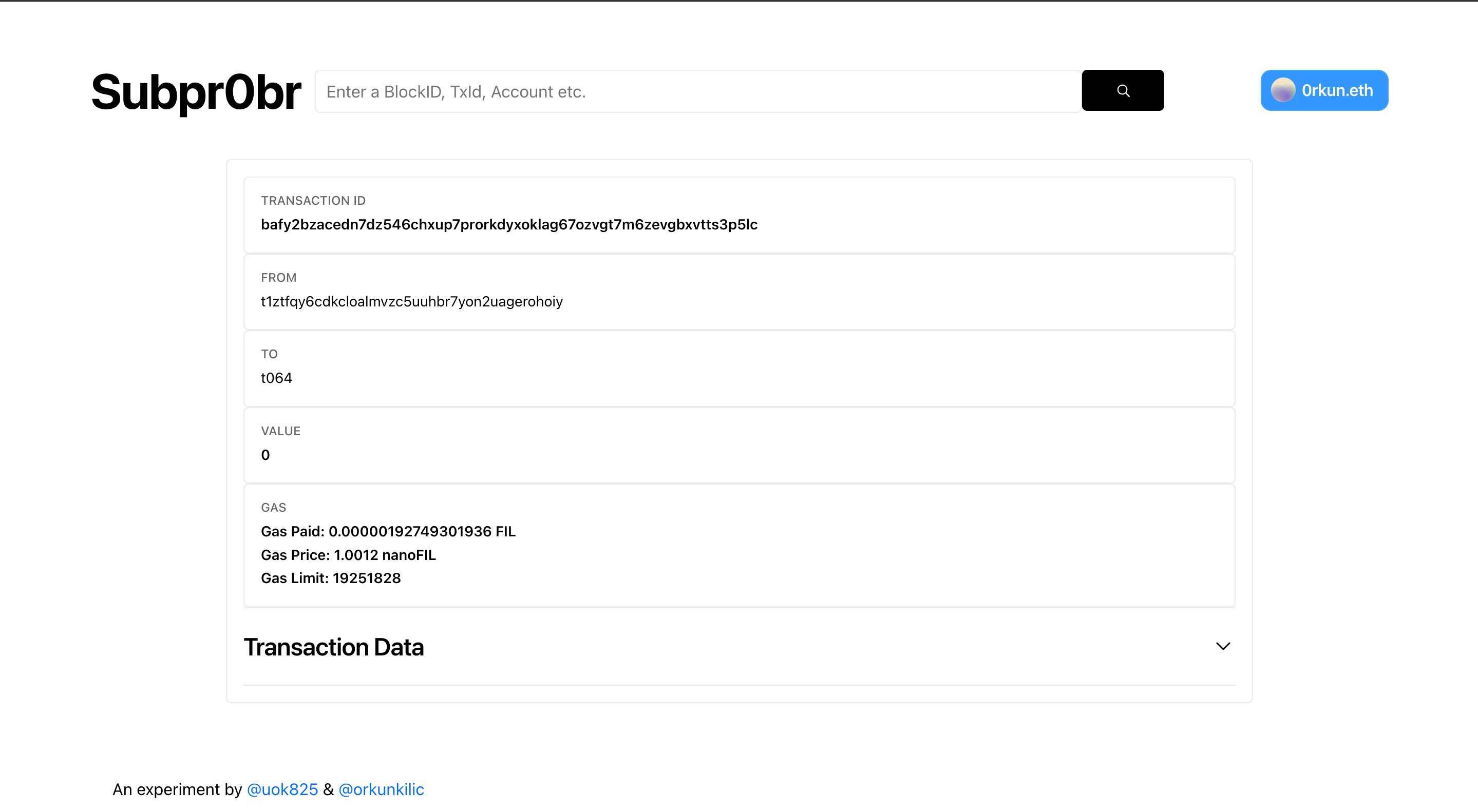Click the FROM address t1ztfqy6cdk...
This screenshot has height=812, width=1478.
(x=411, y=301)
